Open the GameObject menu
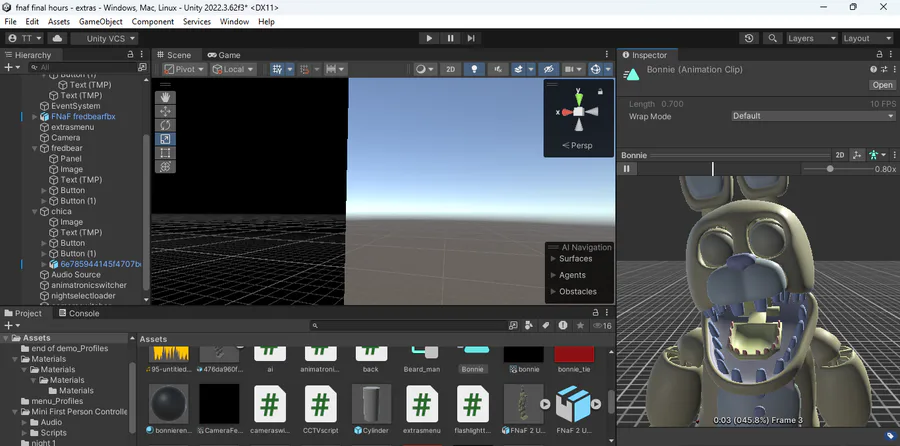Image resolution: width=900 pixels, height=446 pixels. [x=100, y=22]
